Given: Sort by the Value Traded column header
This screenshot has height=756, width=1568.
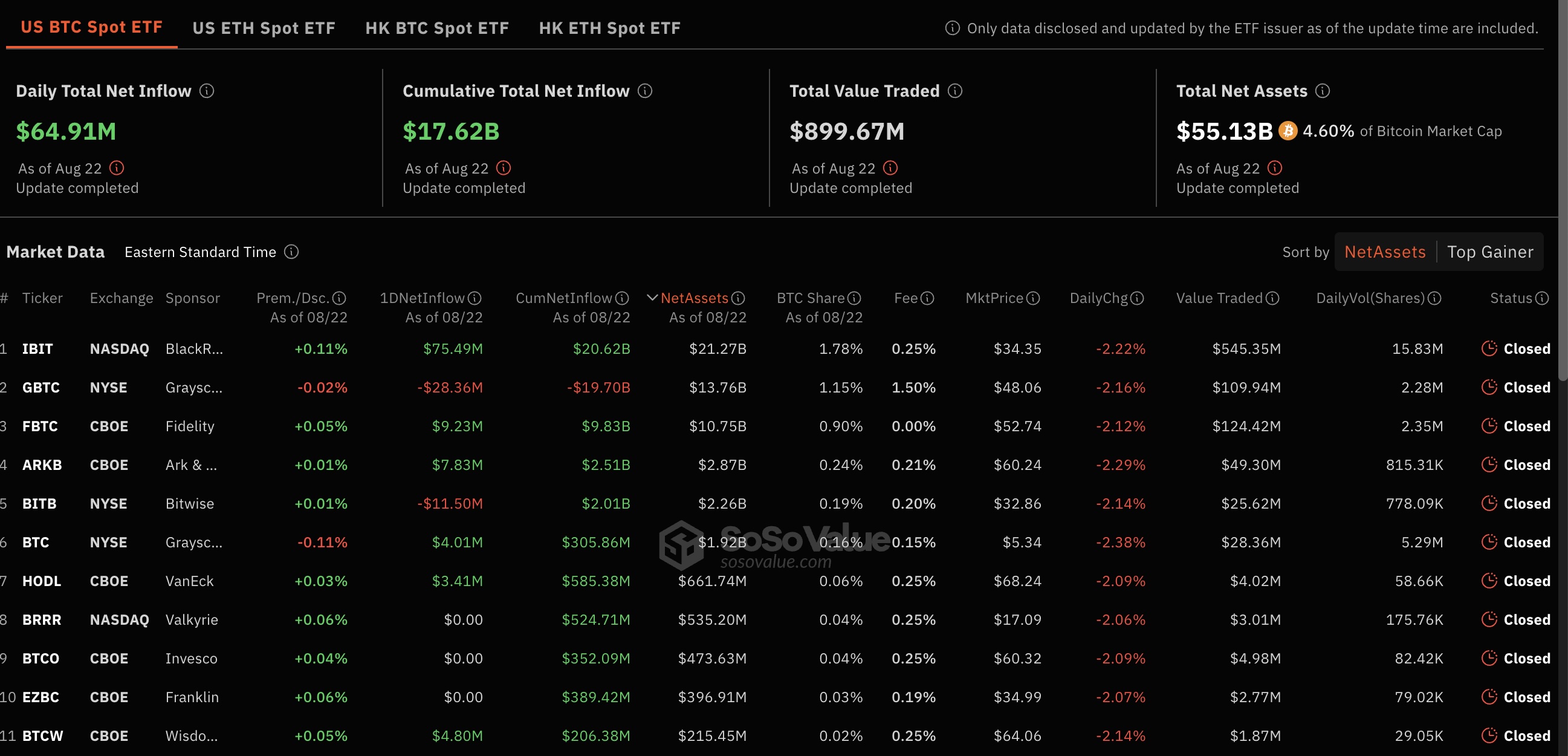Looking at the screenshot, I should [x=1219, y=298].
